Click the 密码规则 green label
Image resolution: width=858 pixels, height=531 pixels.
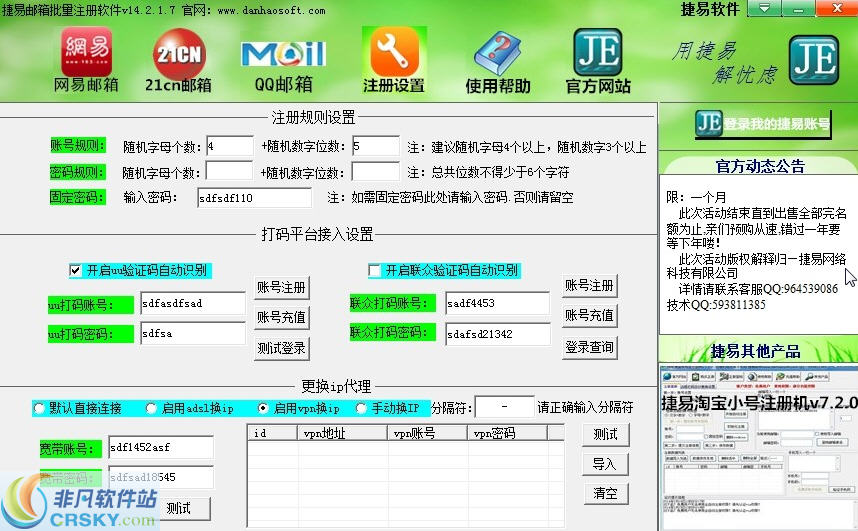tap(77, 172)
